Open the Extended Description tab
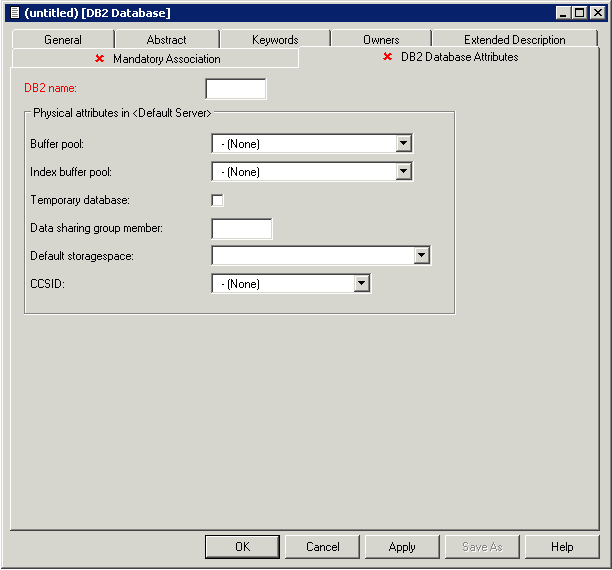Viewport: 612px width, 570px height. coord(514,40)
